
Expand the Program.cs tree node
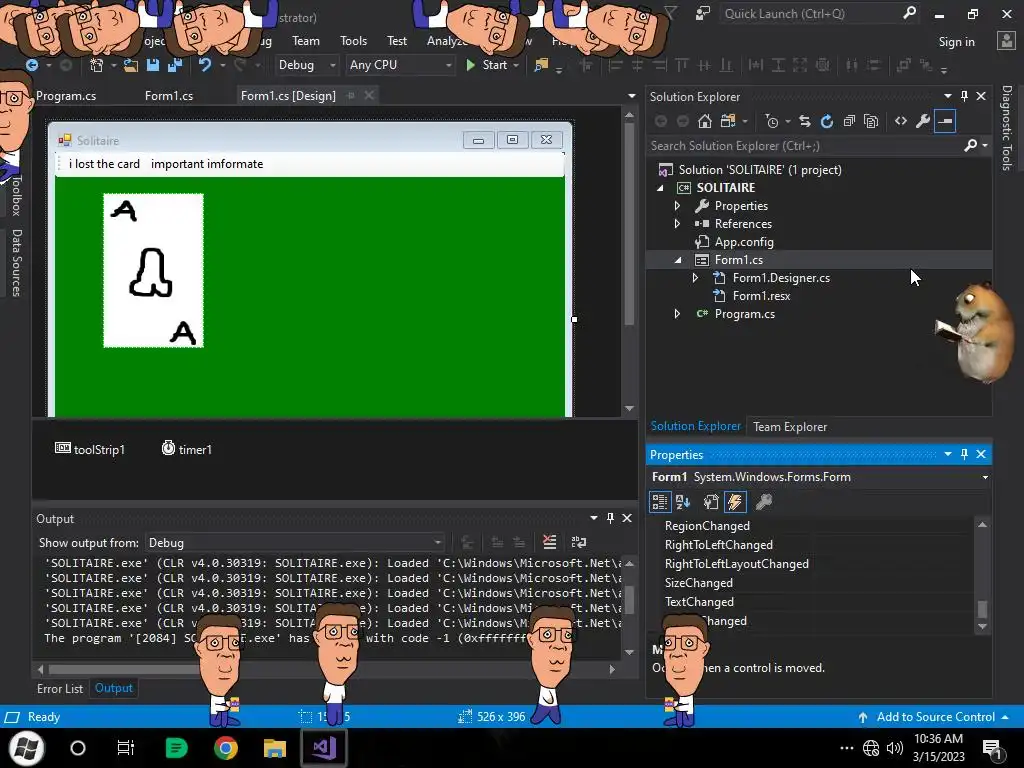(x=677, y=314)
